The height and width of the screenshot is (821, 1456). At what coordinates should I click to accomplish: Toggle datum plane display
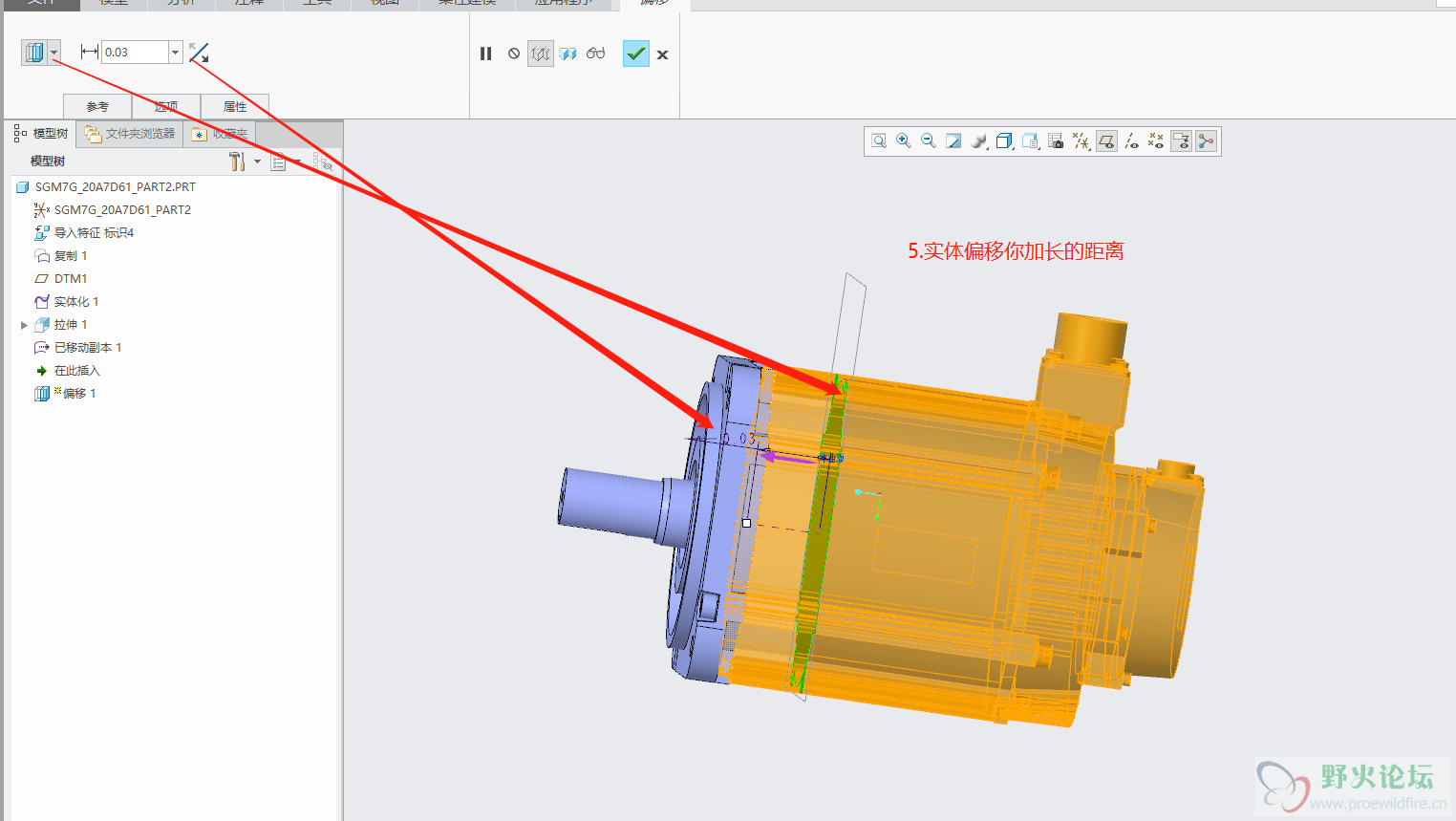pos(1106,141)
